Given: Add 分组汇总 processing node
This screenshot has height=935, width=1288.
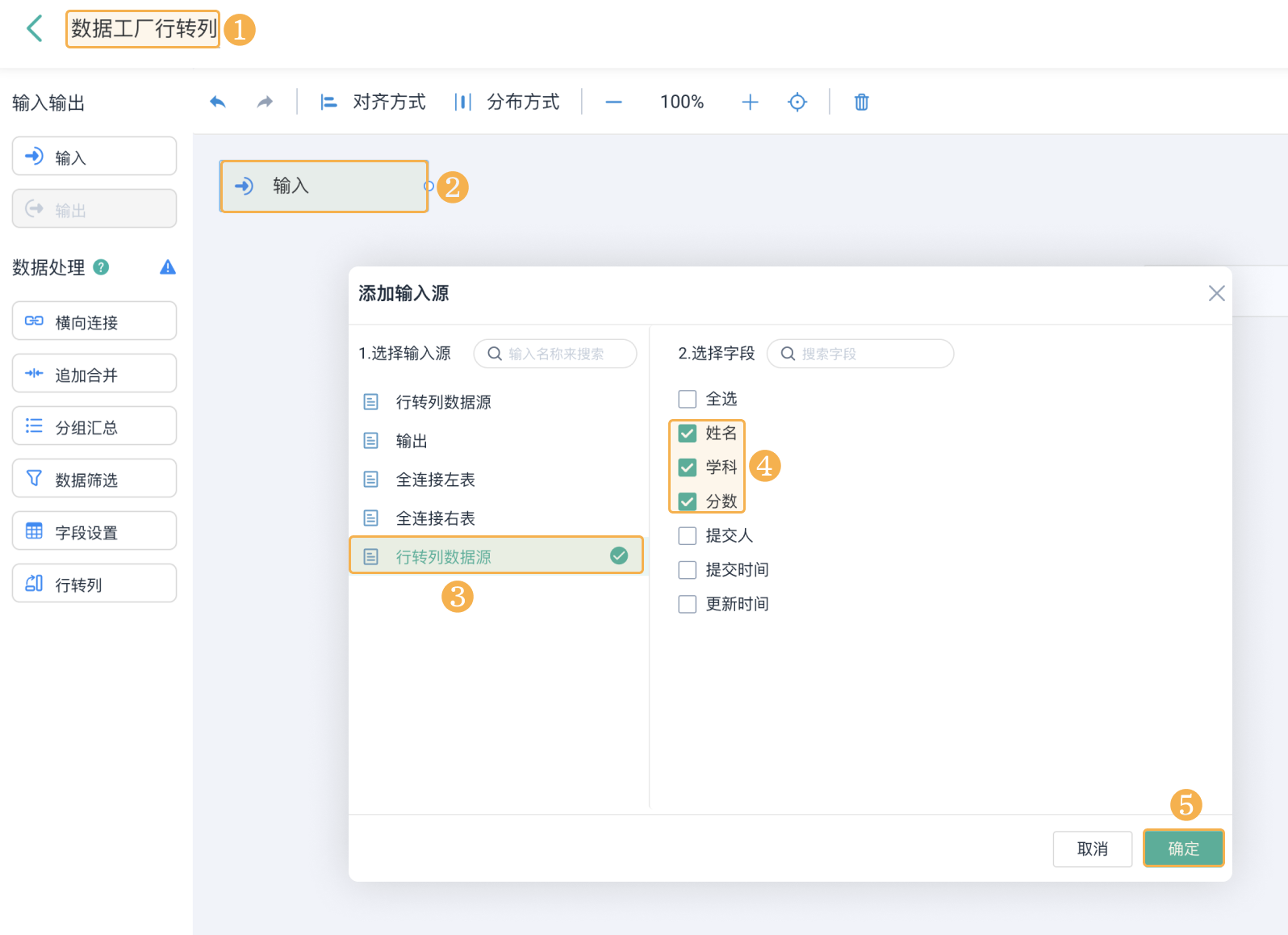Looking at the screenshot, I should tap(94, 426).
